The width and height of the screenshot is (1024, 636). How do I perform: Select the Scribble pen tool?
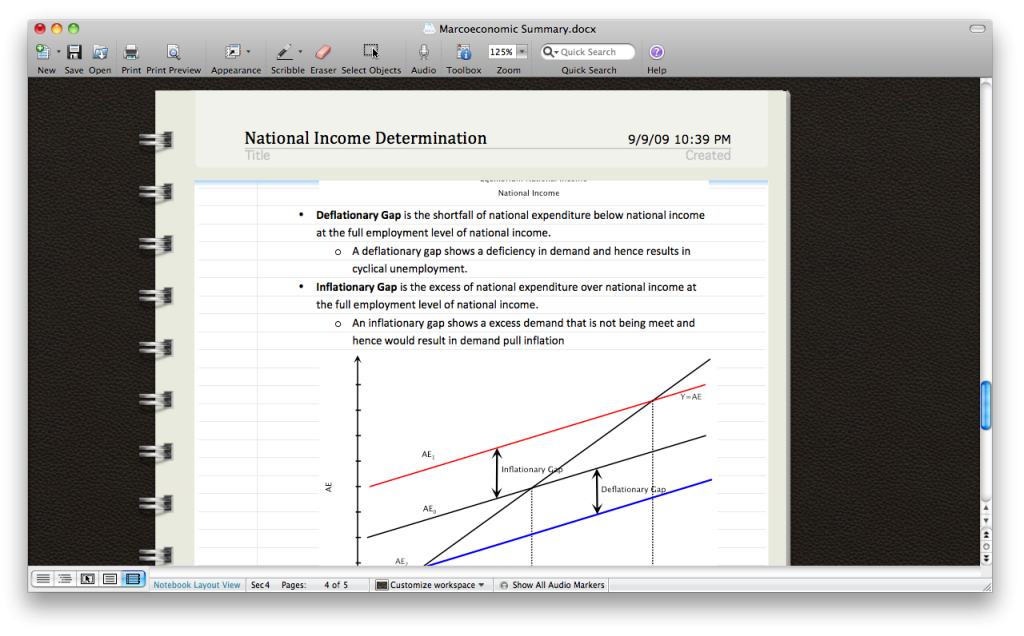(x=284, y=52)
